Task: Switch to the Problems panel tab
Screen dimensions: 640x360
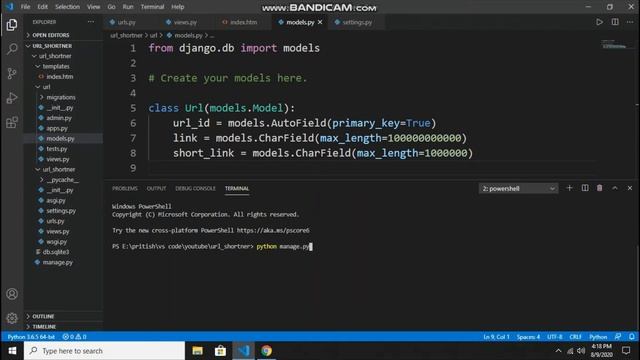Action: click(125, 189)
